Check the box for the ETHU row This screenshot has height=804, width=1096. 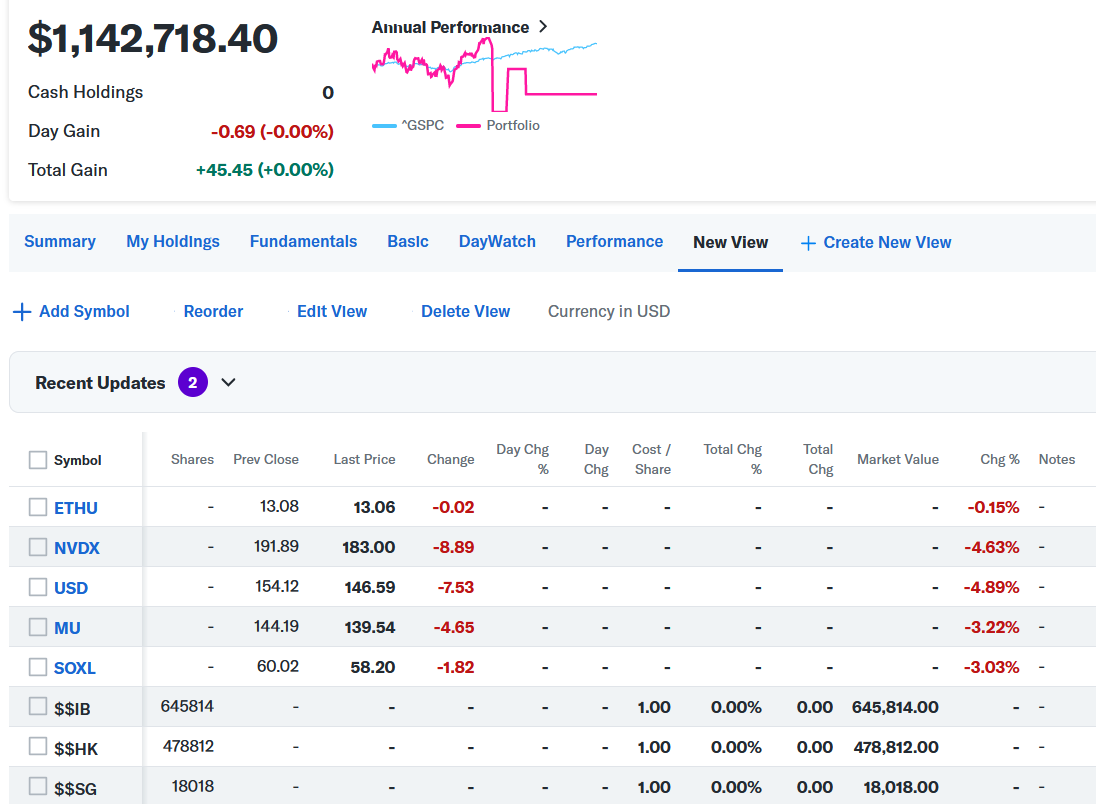pyautogui.click(x=38, y=507)
